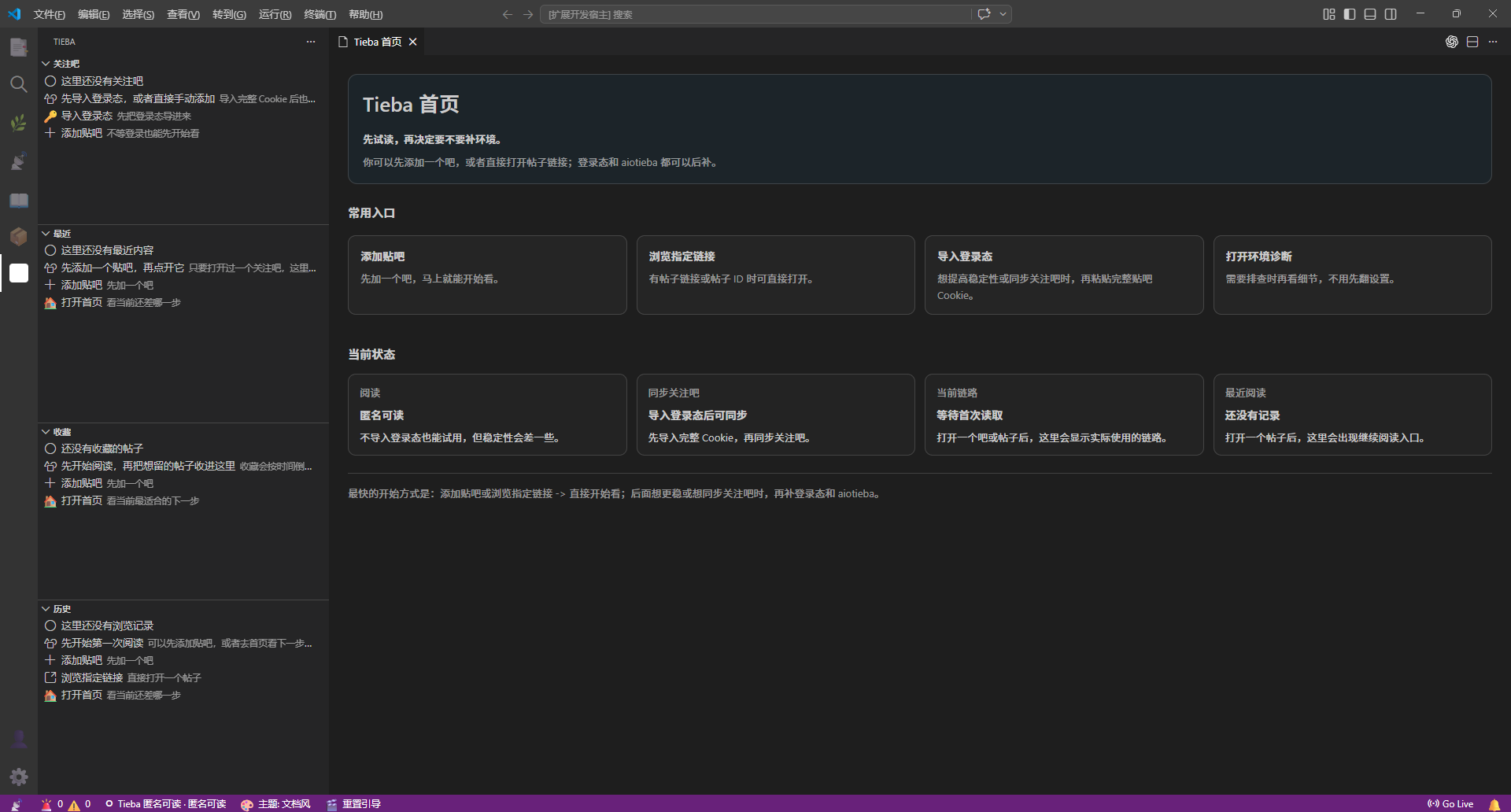Screen dimensions: 1511x812
Task: Select 还没有收藏的帖子 row
Action: click(x=183, y=448)
